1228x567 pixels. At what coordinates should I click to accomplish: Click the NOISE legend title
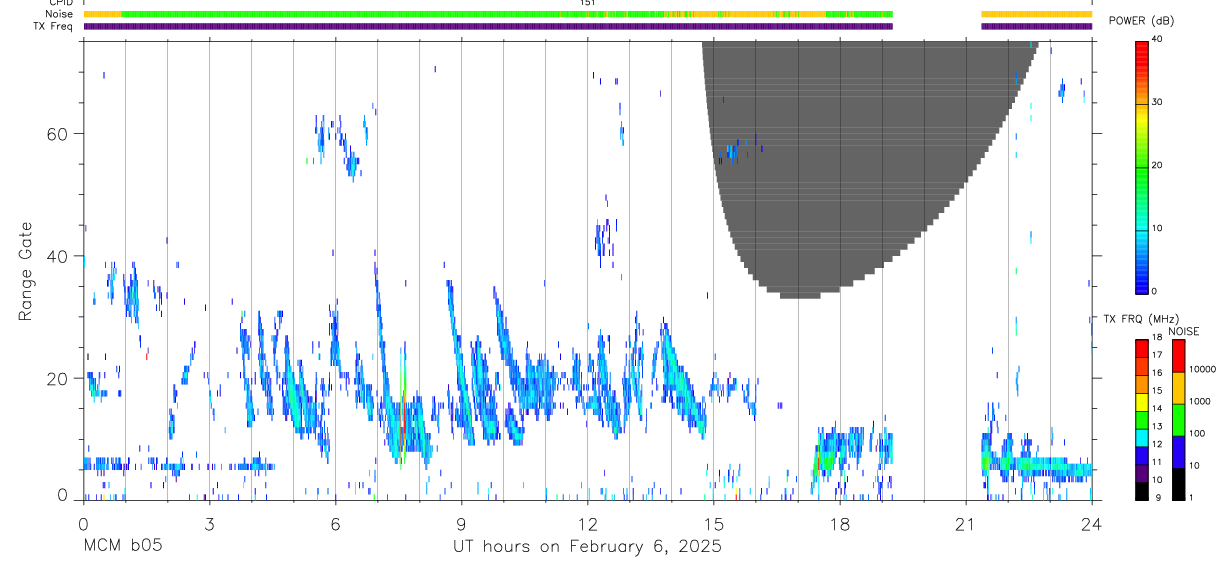click(1184, 331)
